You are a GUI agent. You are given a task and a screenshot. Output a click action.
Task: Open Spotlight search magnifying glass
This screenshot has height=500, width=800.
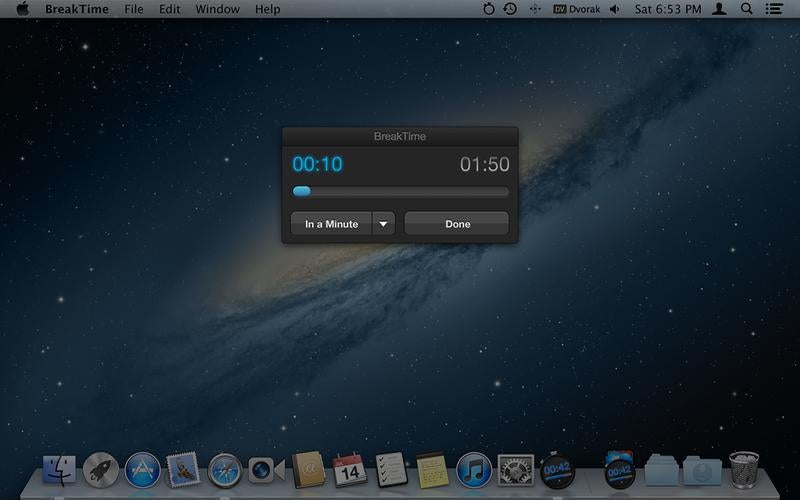[x=746, y=9]
